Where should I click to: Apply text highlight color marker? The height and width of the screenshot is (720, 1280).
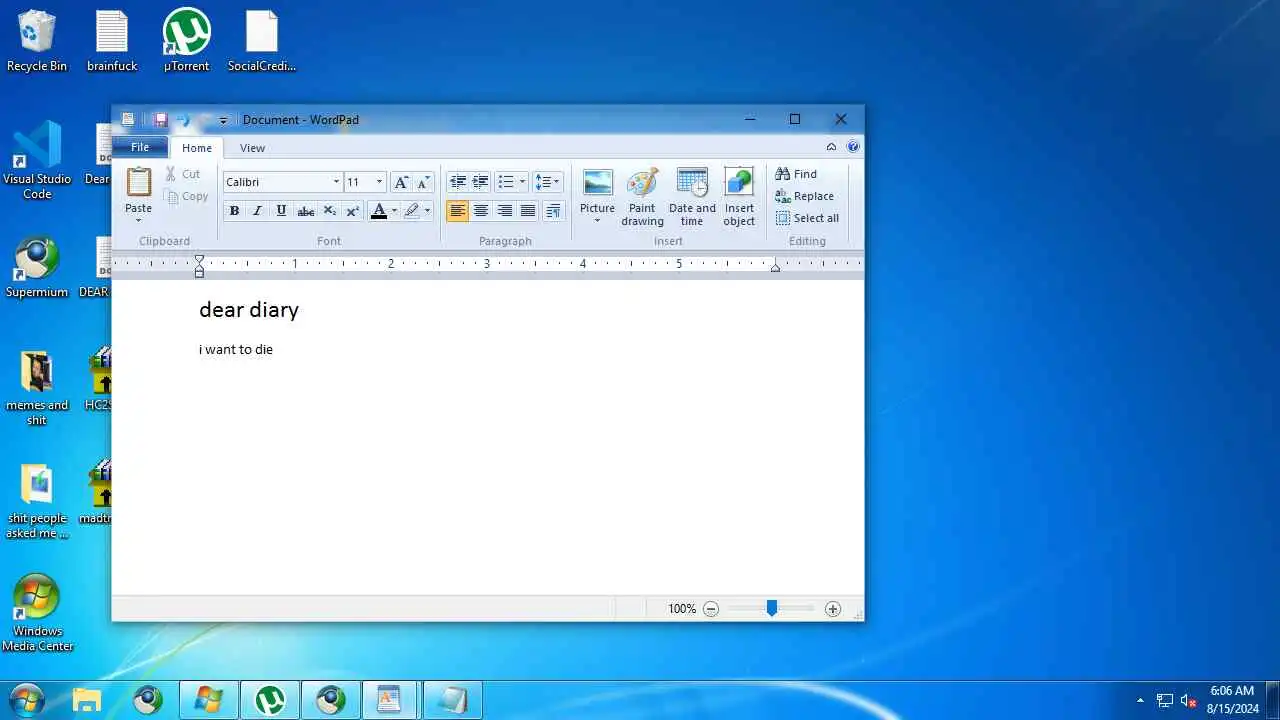pos(412,211)
